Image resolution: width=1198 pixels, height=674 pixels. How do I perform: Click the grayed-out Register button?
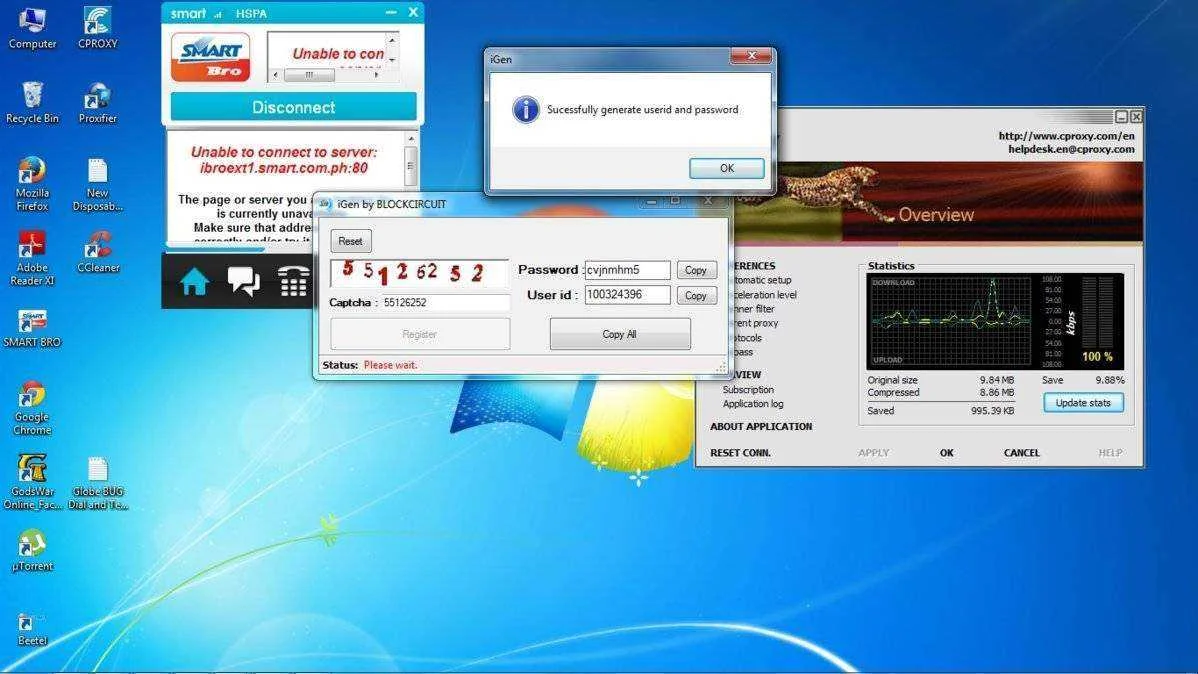419,334
